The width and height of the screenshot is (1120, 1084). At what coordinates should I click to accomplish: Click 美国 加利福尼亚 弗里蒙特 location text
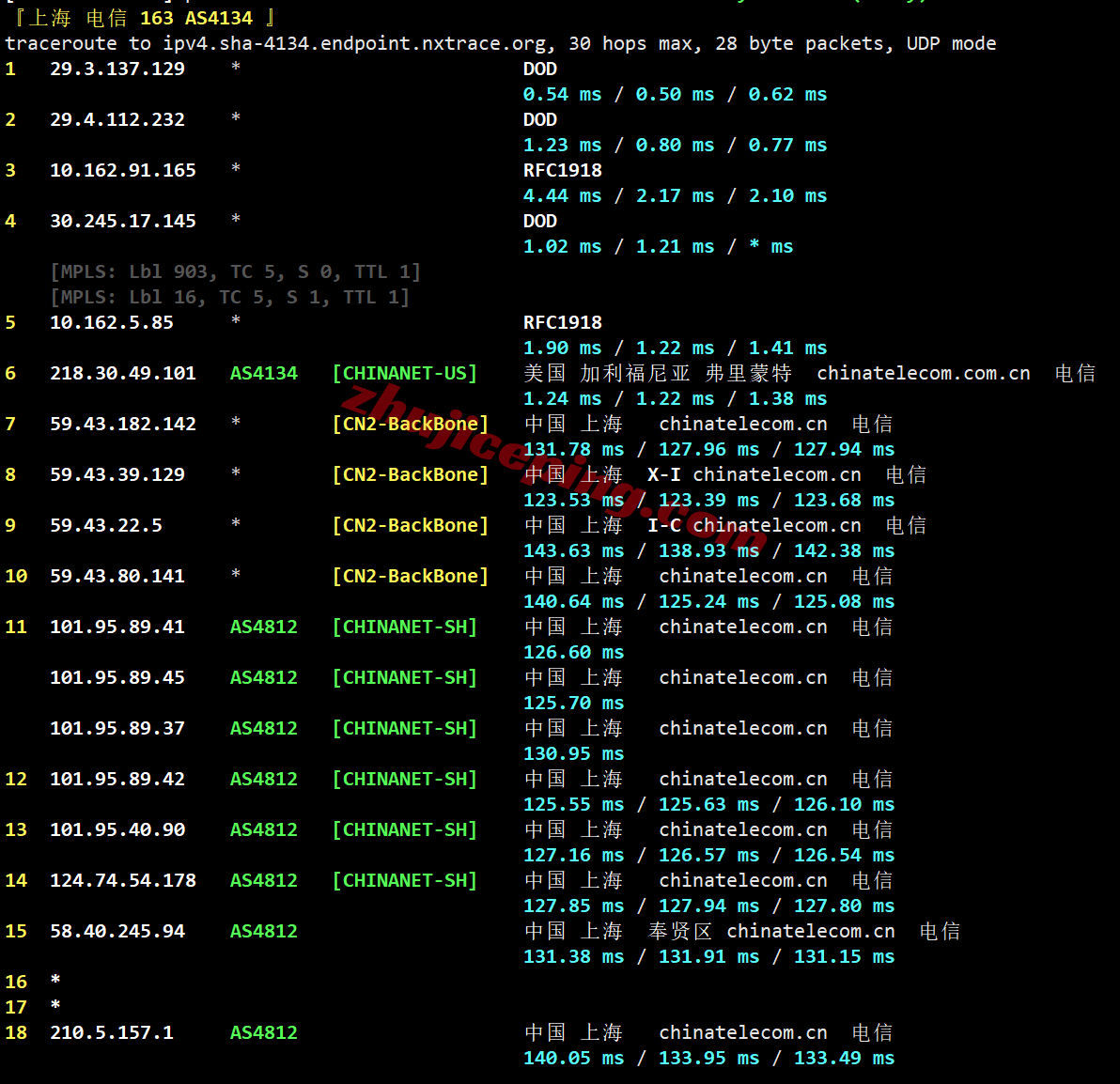point(658,373)
